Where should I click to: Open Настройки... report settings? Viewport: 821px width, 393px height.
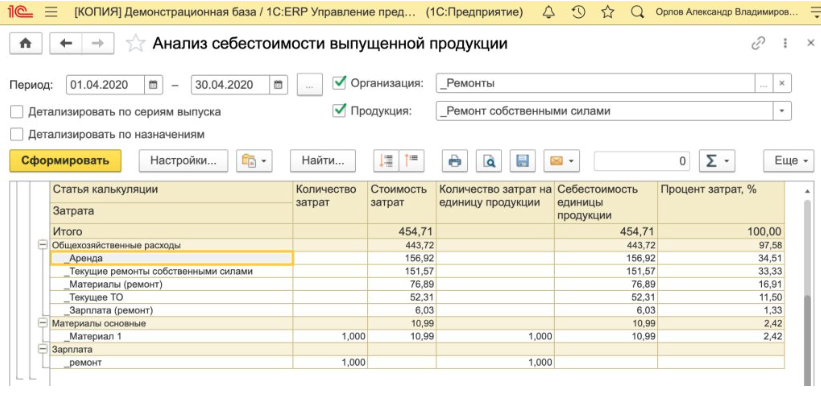tap(183, 161)
